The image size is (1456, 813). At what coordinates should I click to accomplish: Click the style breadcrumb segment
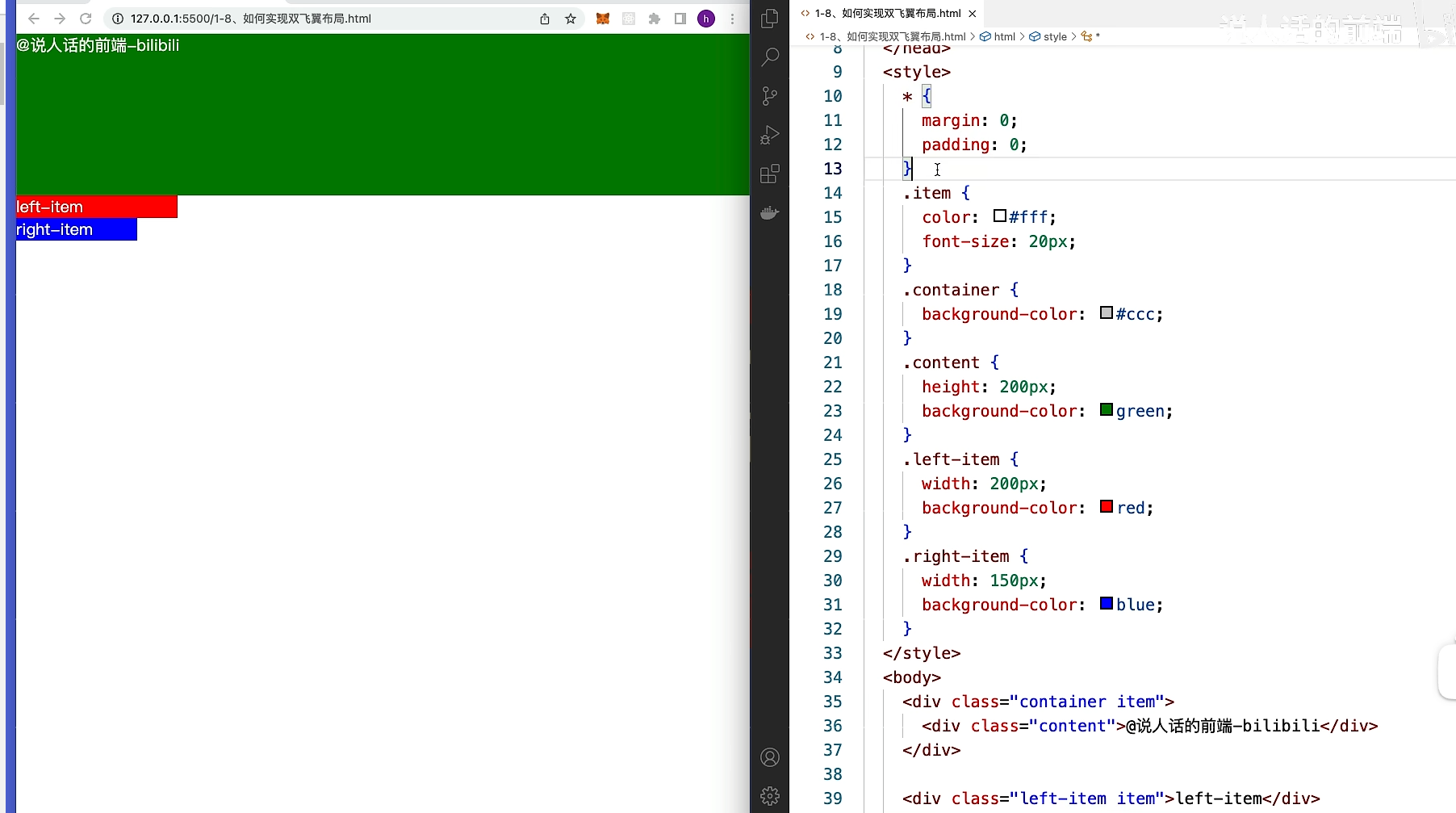tap(1055, 36)
